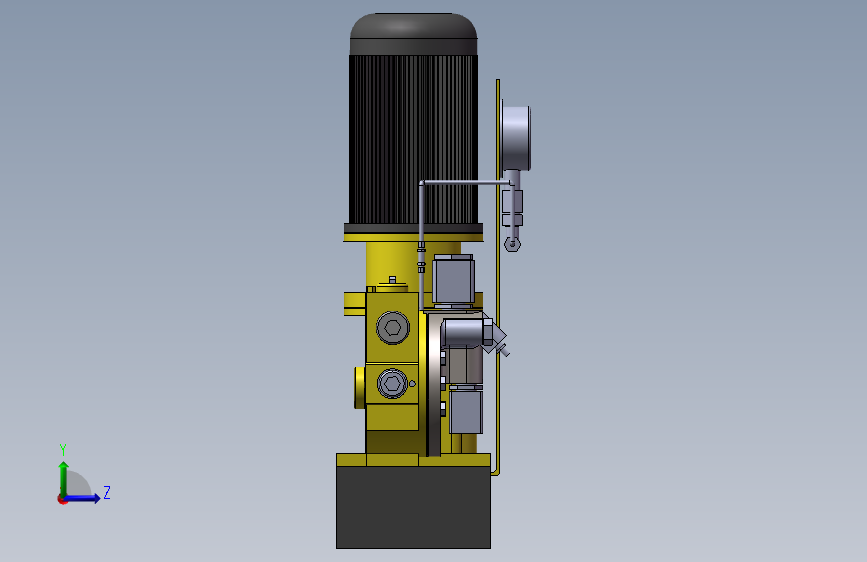Image resolution: width=867 pixels, height=562 pixels.
Task: Select the tall yellow vertical tube on right
Action: 498,277
